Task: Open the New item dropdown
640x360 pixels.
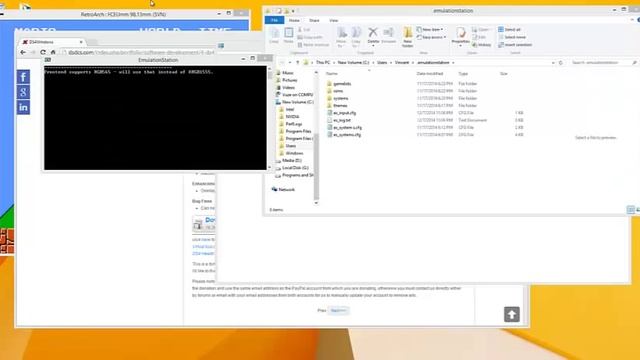Action: pyautogui.click(x=430, y=30)
